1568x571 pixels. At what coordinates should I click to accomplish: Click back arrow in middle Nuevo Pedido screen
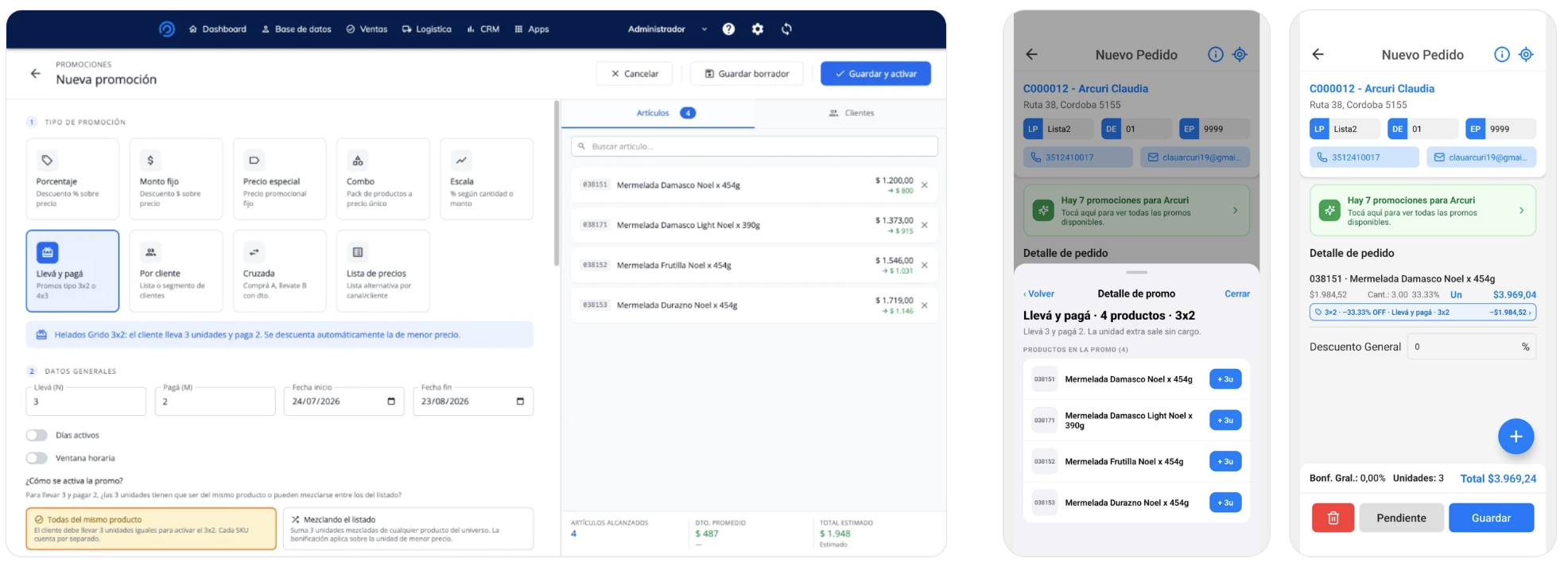pos(1031,54)
